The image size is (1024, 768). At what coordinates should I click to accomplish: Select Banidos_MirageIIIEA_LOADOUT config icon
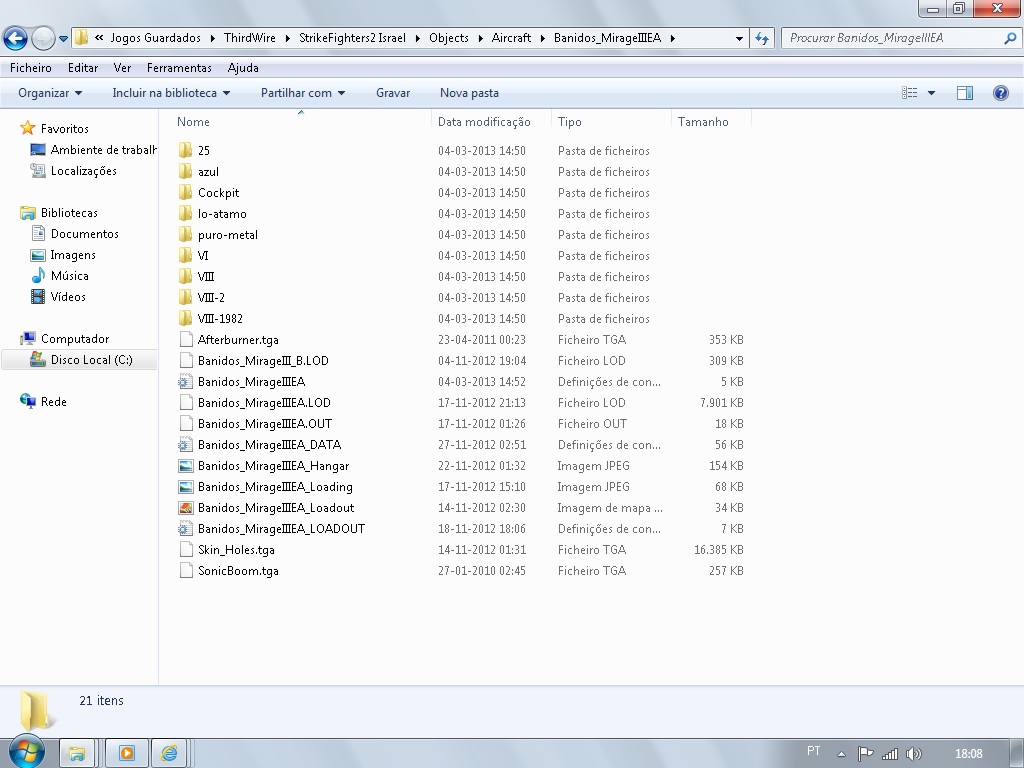click(x=185, y=528)
